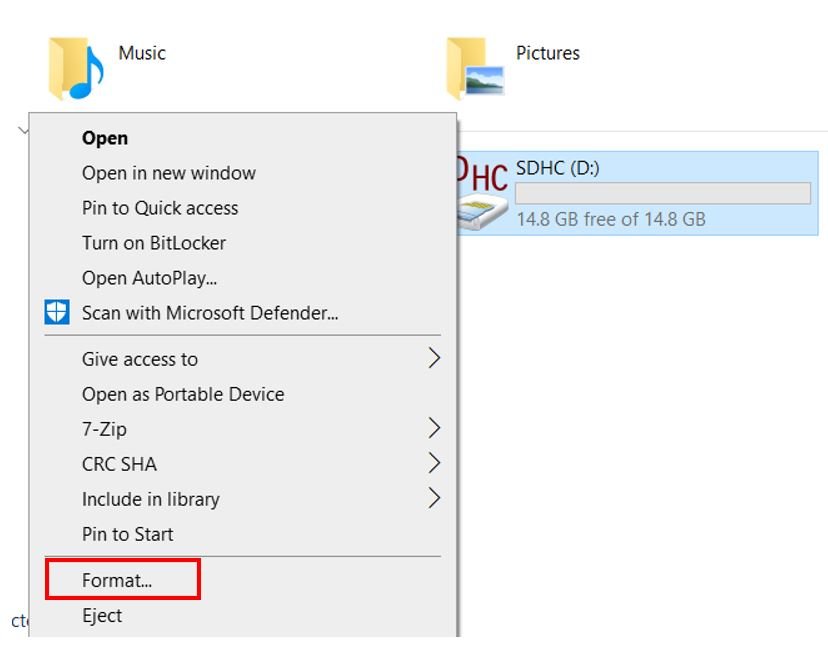Expand the Give access to submenu

tap(243, 359)
